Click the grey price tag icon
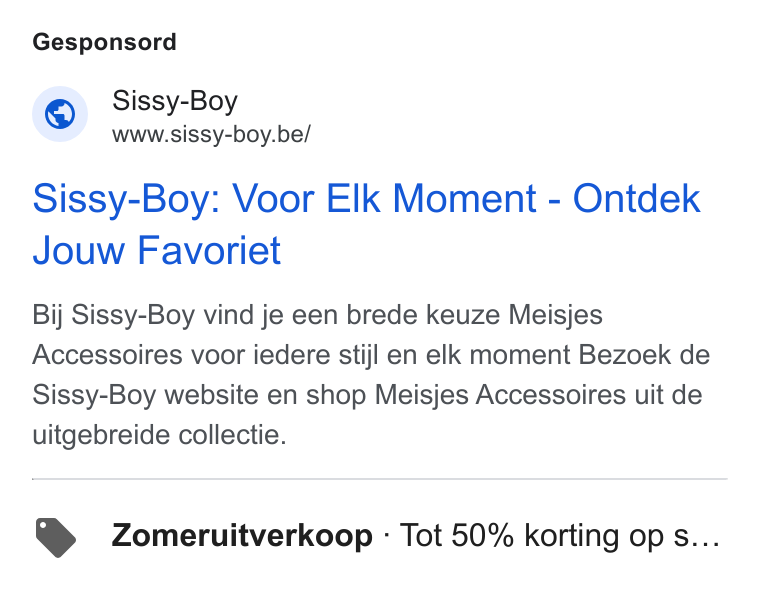The width and height of the screenshot is (760, 596). 56,537
